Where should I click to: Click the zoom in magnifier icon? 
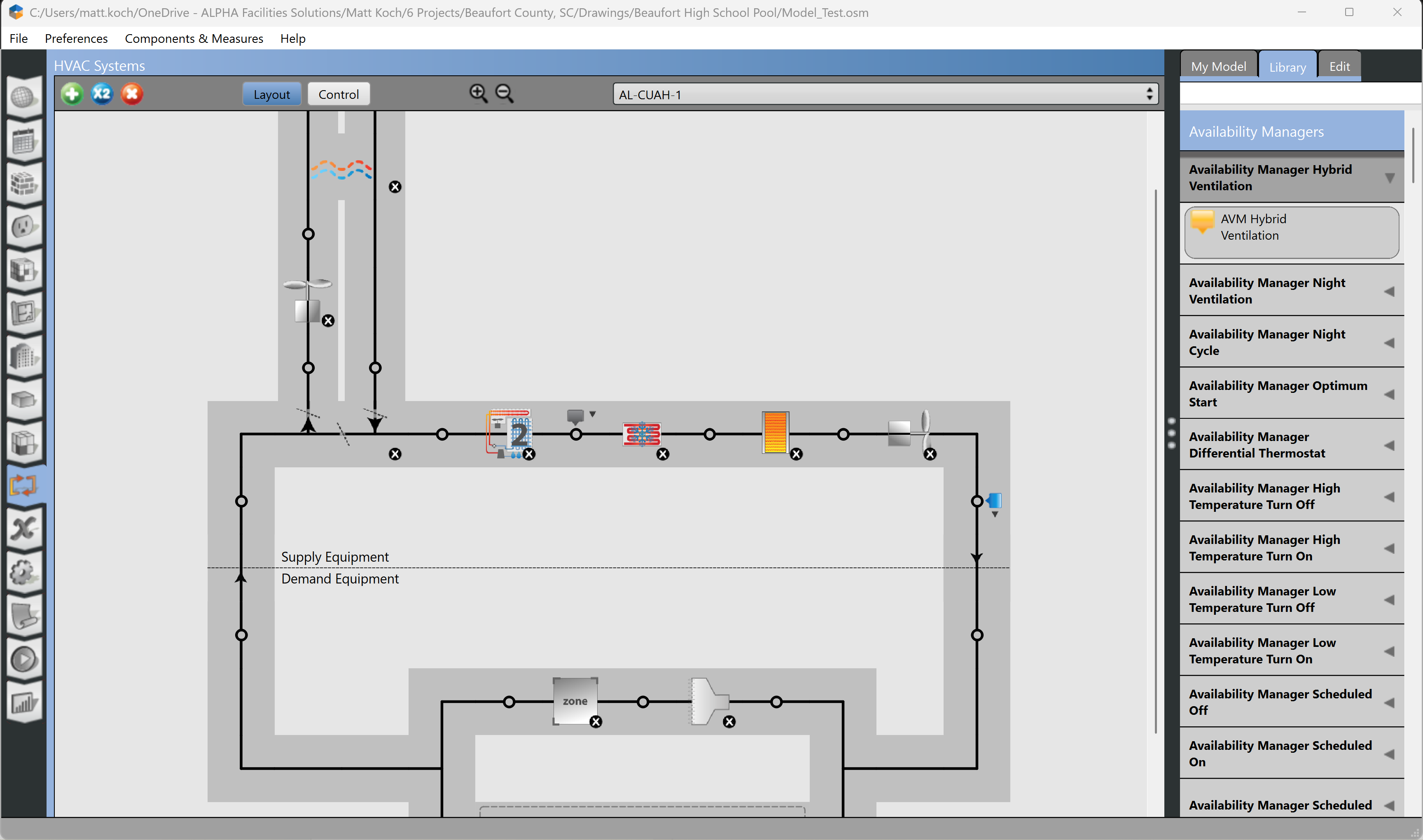pyautogui.click(x=479, y=93)
